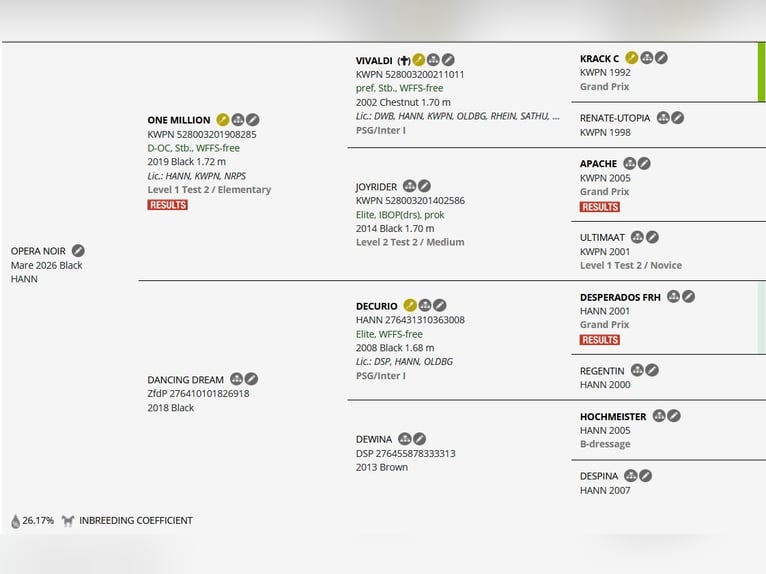This screenshot has height=574, width=766.
Task: Click progeny icon next to HOCHMEISTER
Action: 659,416
